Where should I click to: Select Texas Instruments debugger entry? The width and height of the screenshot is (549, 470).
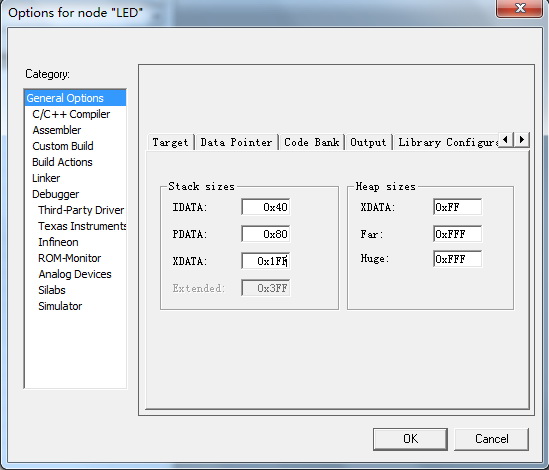click(82, 226)
